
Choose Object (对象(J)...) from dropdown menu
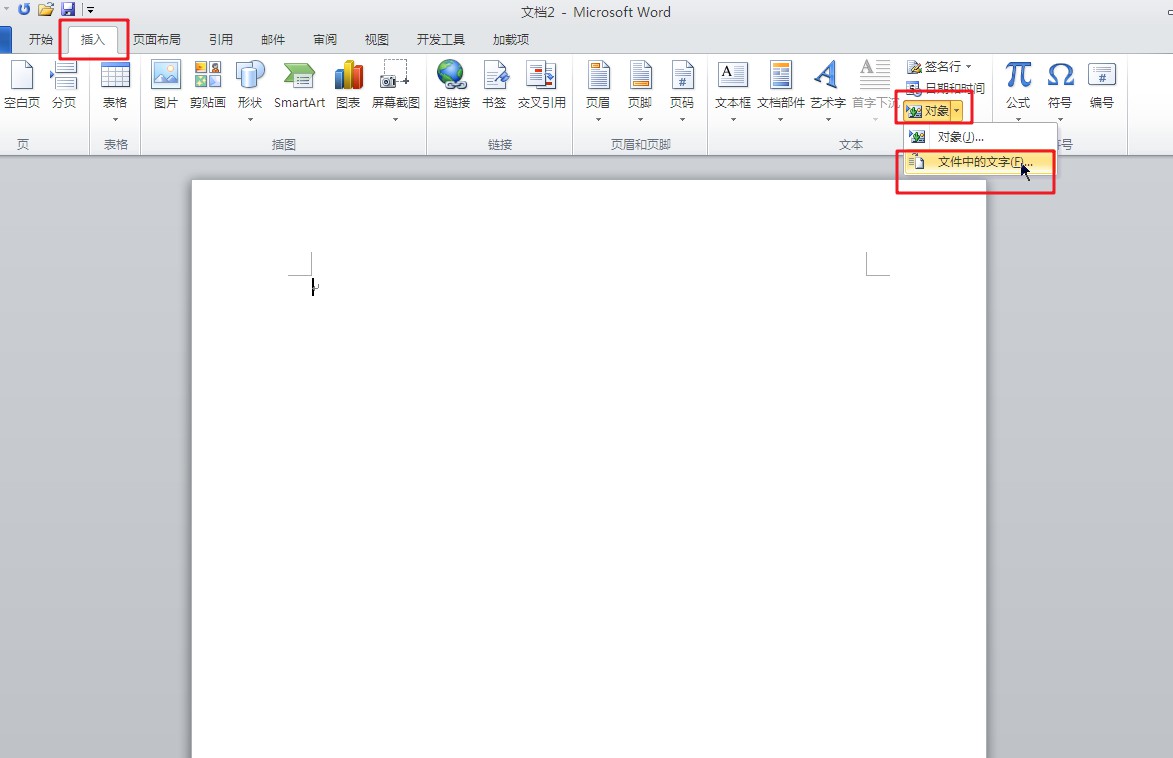pyautogui.click(x=979, y=137)
